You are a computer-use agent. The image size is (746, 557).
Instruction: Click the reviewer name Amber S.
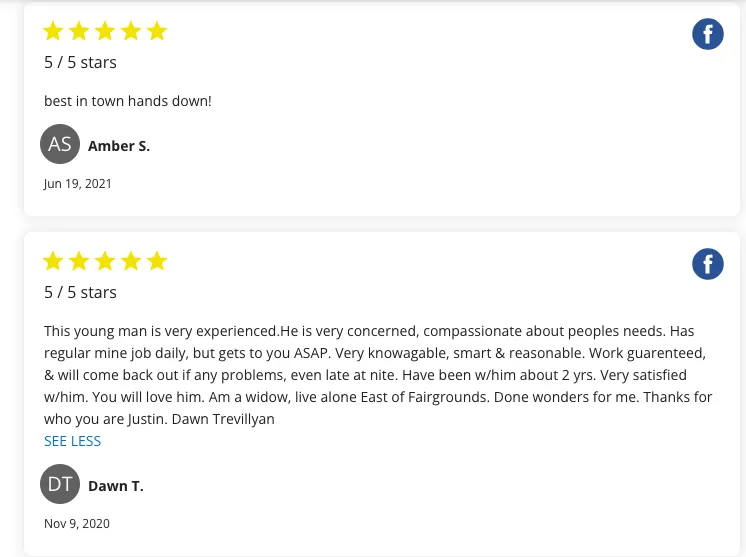119,146
